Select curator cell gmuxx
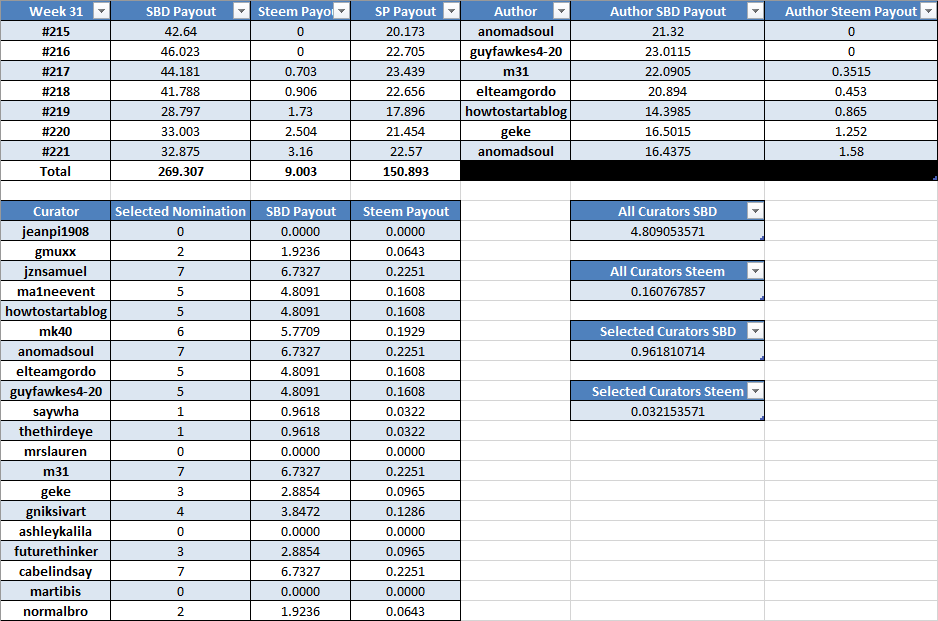Screen dimensions: 938x621 [56, 251]
